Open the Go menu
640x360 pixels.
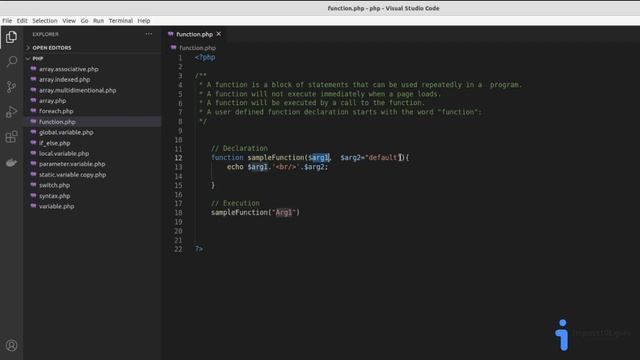tap(84, 20)
